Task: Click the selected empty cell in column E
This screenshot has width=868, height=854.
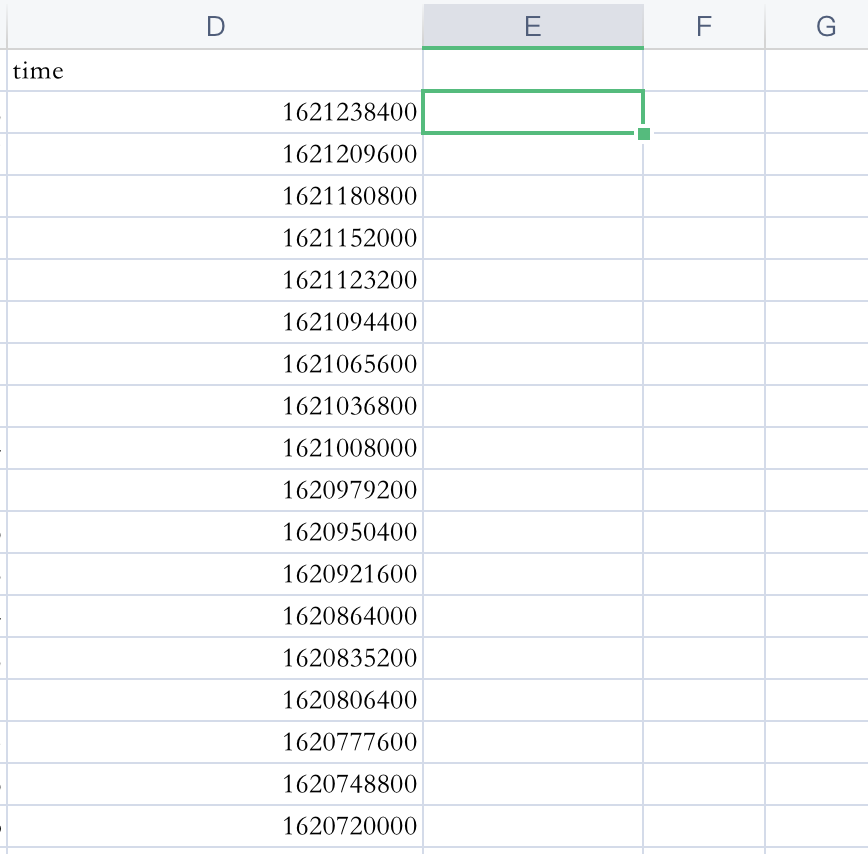Action: point(533,112)
